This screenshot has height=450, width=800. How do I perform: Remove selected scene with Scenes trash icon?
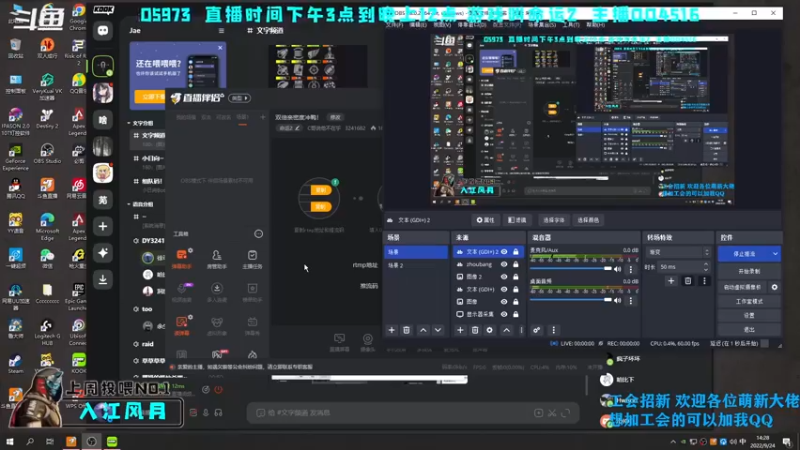[407, 330]
